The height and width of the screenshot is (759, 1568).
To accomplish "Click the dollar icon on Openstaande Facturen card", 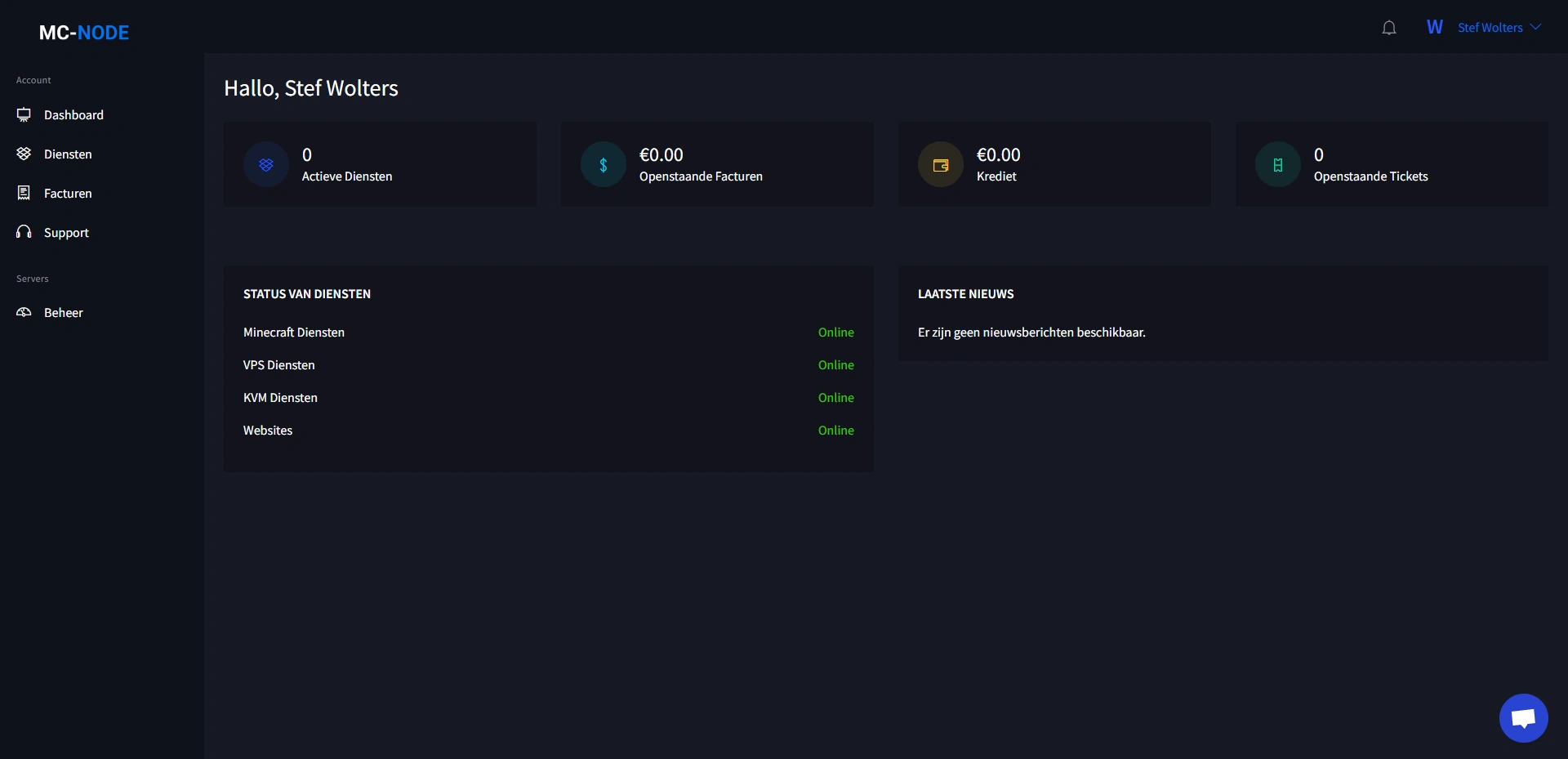I will pos(602,164).
